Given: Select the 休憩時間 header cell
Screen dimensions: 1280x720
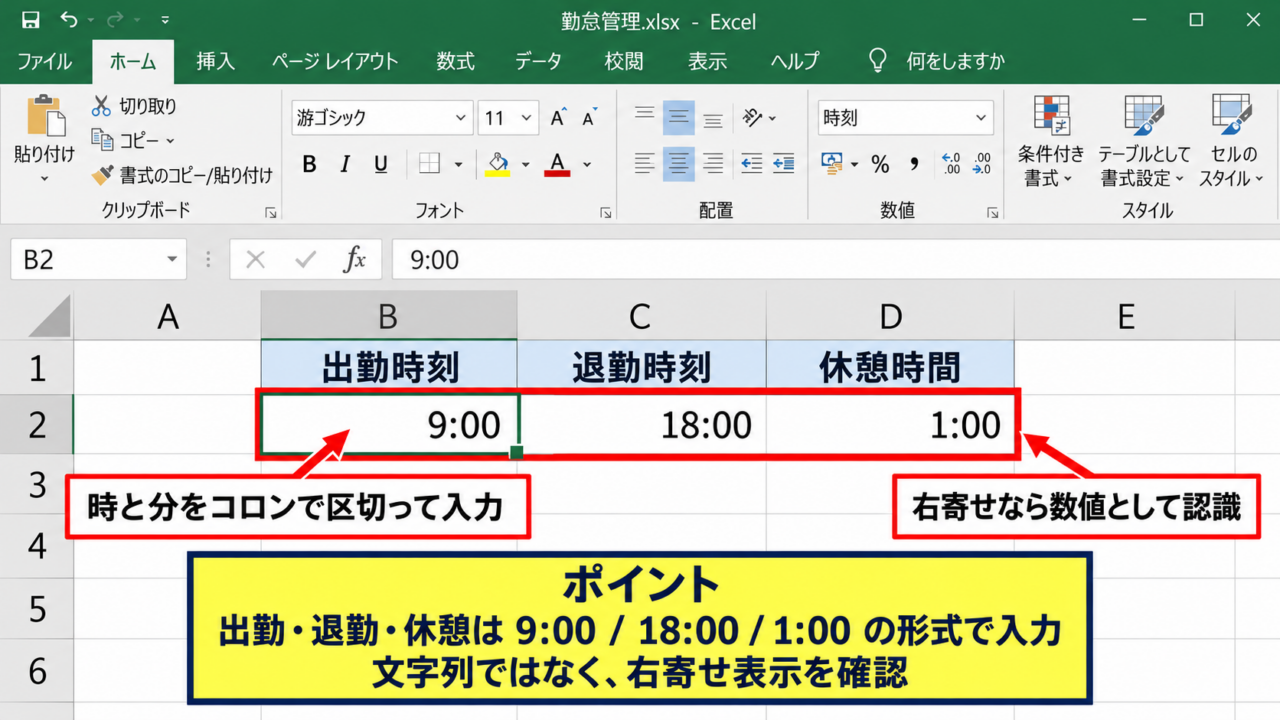Looking at the screenshot, I should [890, 367].
